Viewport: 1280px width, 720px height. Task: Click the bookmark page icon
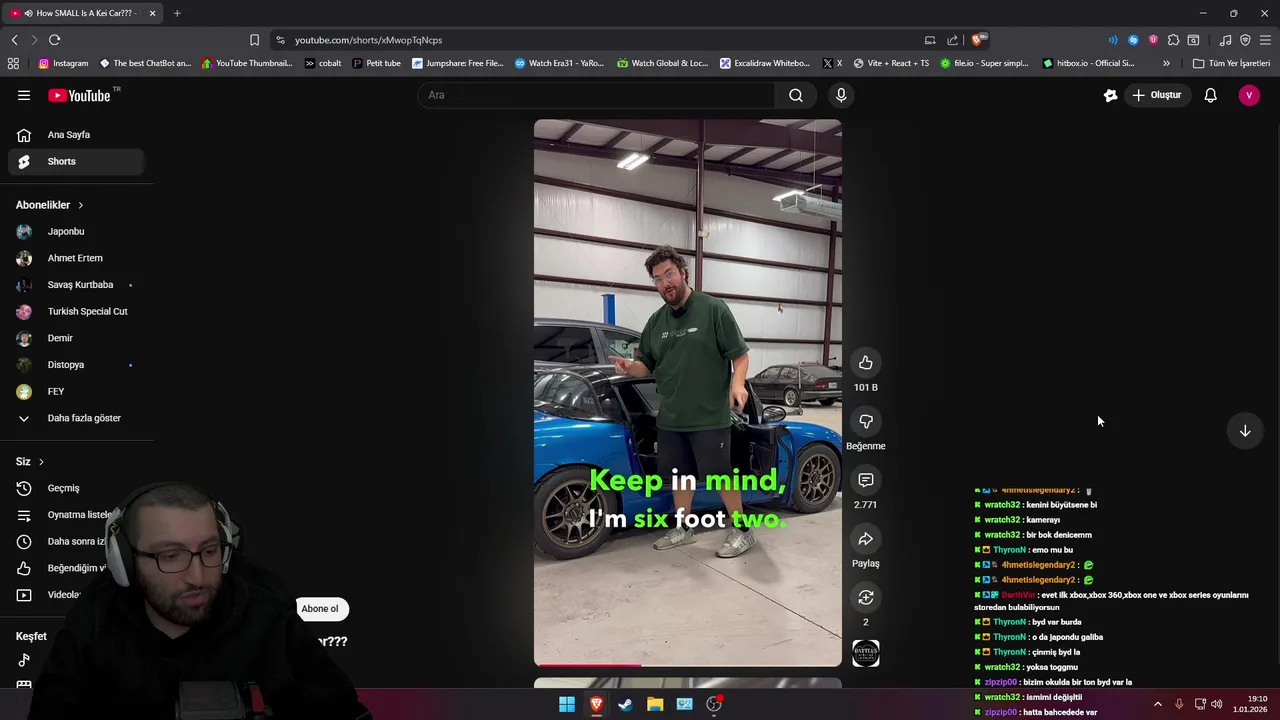click(x=254, y=40)
